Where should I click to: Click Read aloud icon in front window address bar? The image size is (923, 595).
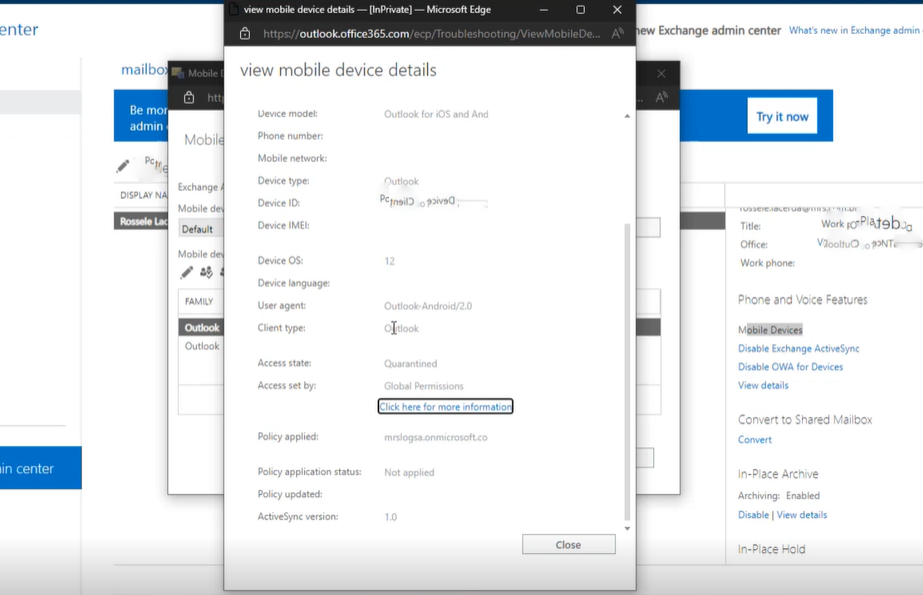pyautogui.click(x=617, y=34)
